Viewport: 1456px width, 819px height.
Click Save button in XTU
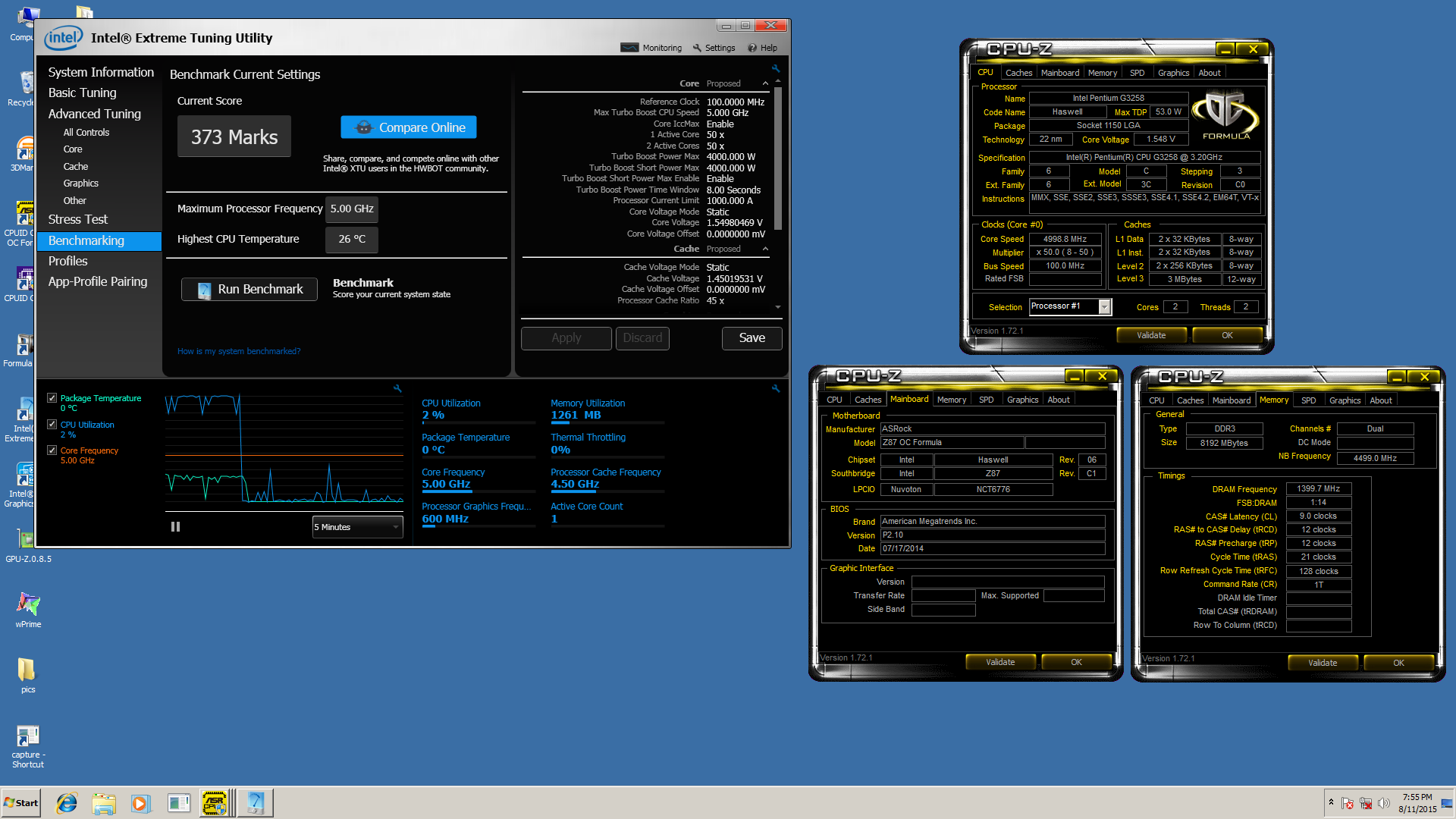[x=752, y=338]
